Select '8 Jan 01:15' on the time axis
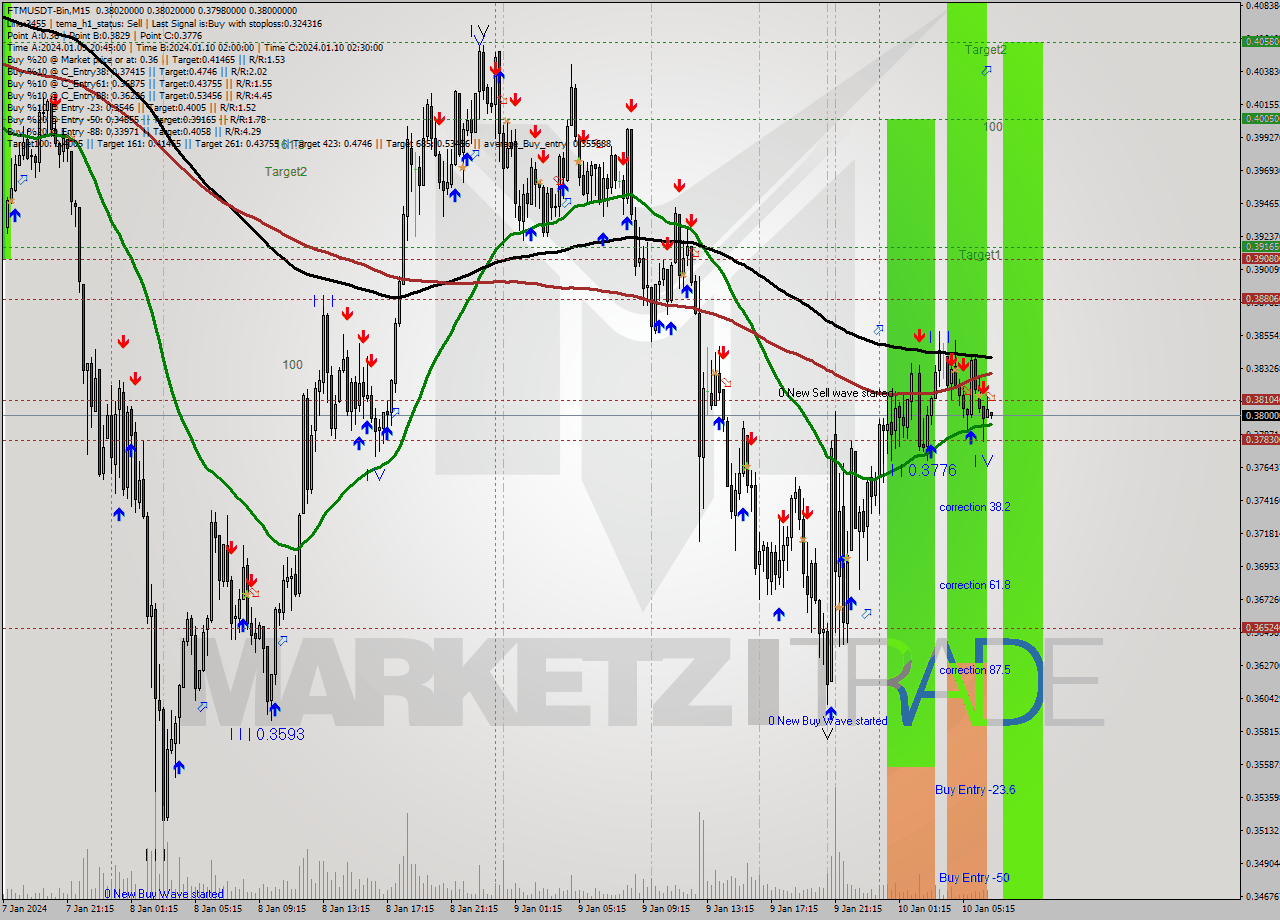1280x920 pixels. [x=154, y=909]
